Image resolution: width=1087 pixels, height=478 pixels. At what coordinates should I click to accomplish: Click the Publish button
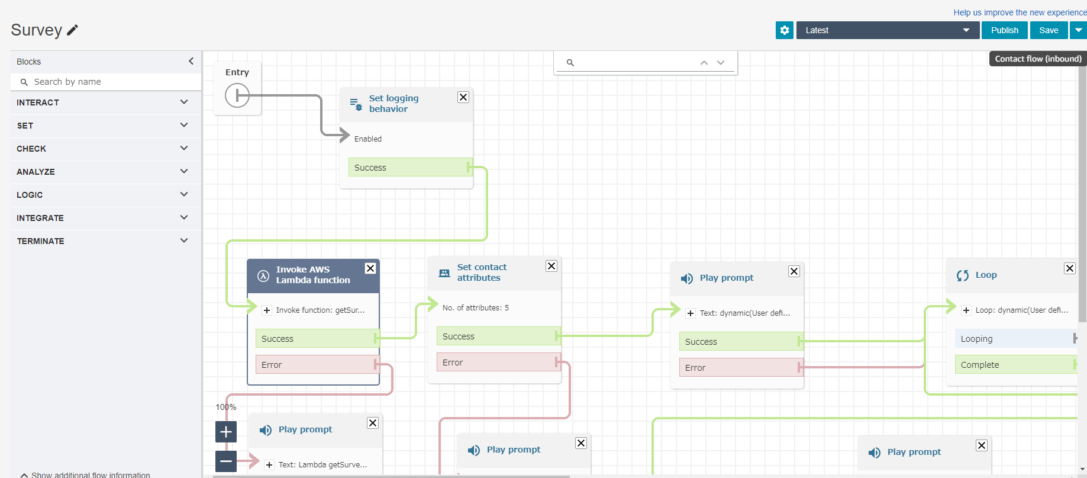(1004, 31)
